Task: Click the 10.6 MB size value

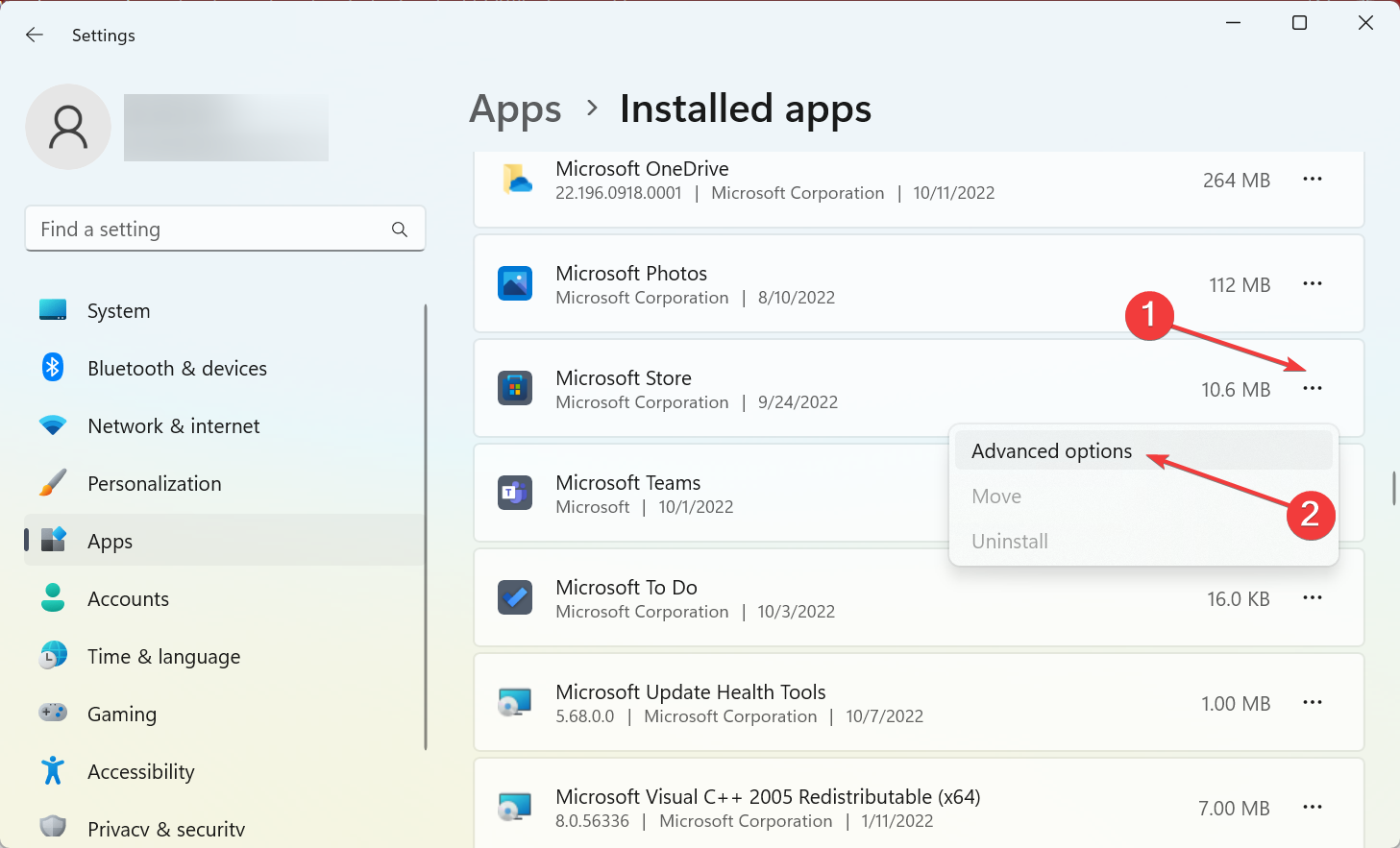Action: click(1236, 390)
